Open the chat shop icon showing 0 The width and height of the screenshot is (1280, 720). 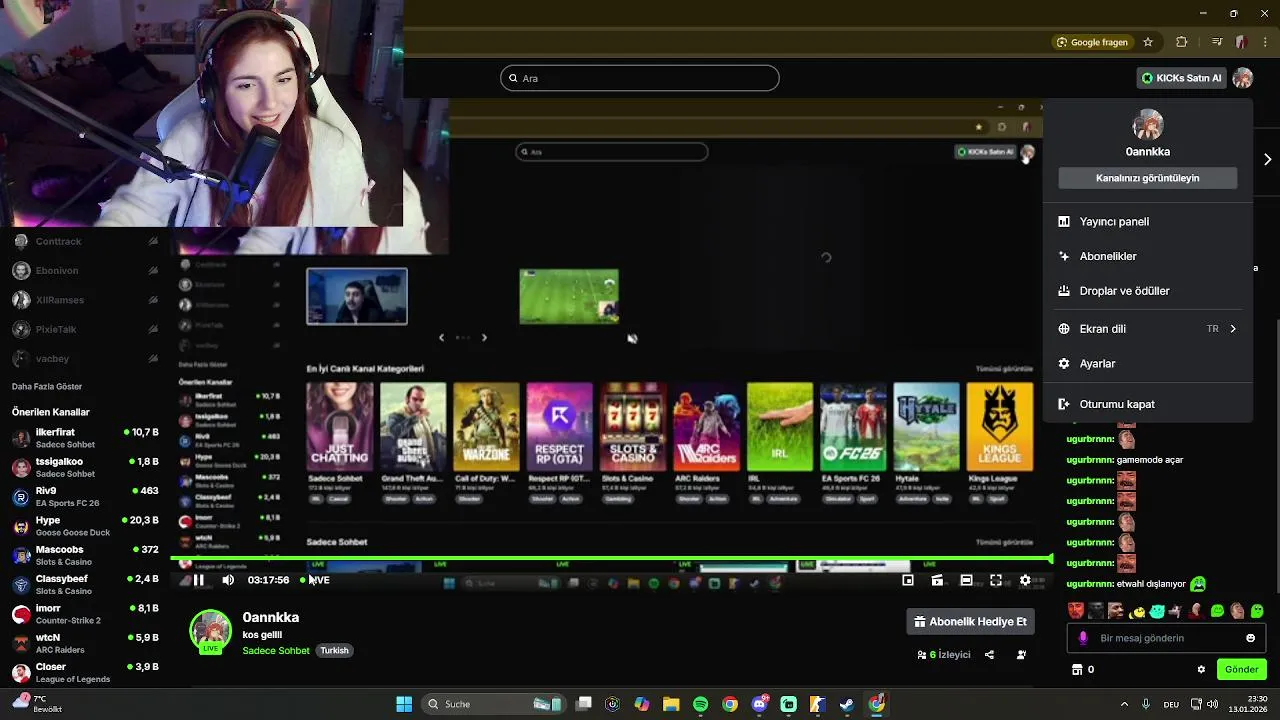(x=1083, y=669)
